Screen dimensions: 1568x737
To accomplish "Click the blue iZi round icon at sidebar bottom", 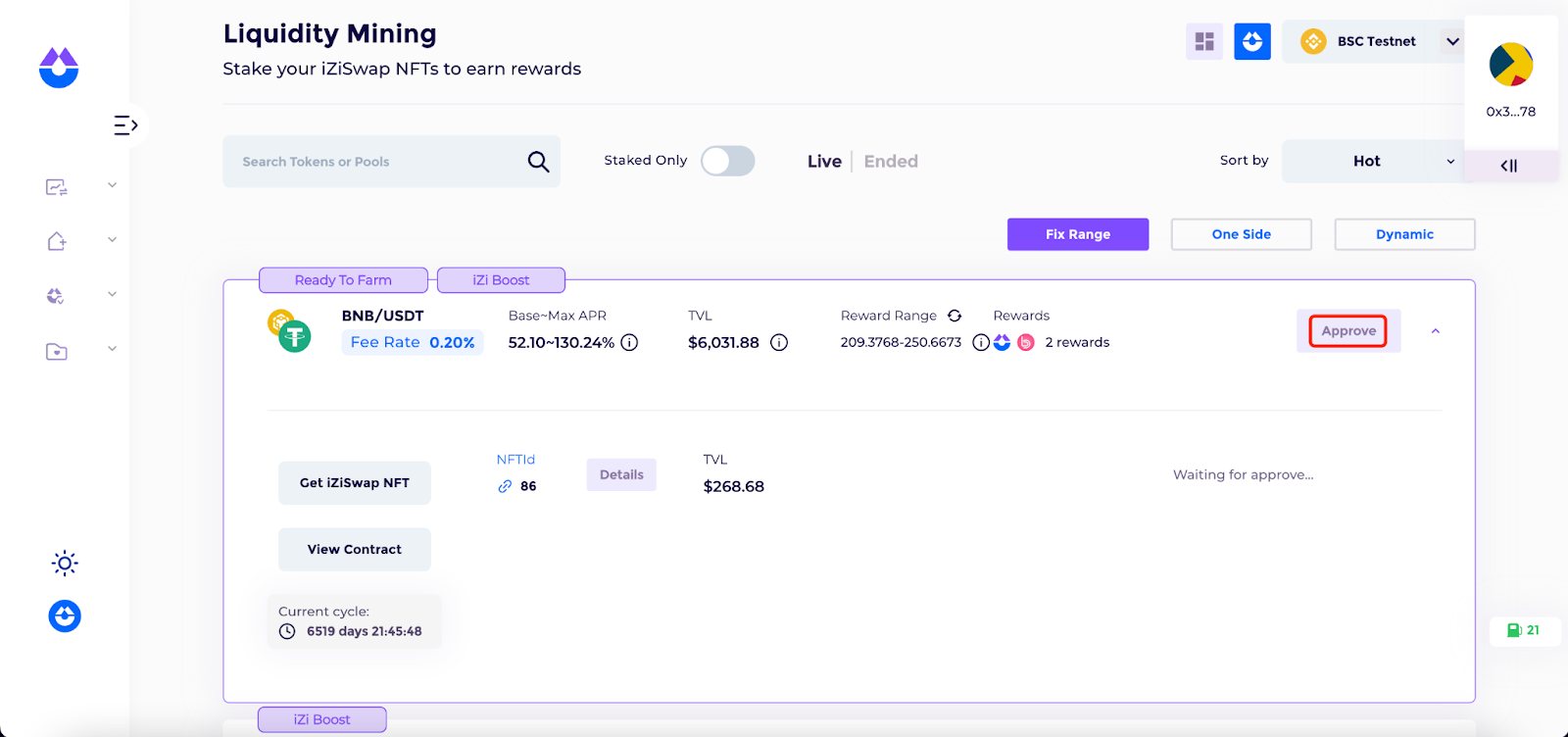I will (65, 615).
